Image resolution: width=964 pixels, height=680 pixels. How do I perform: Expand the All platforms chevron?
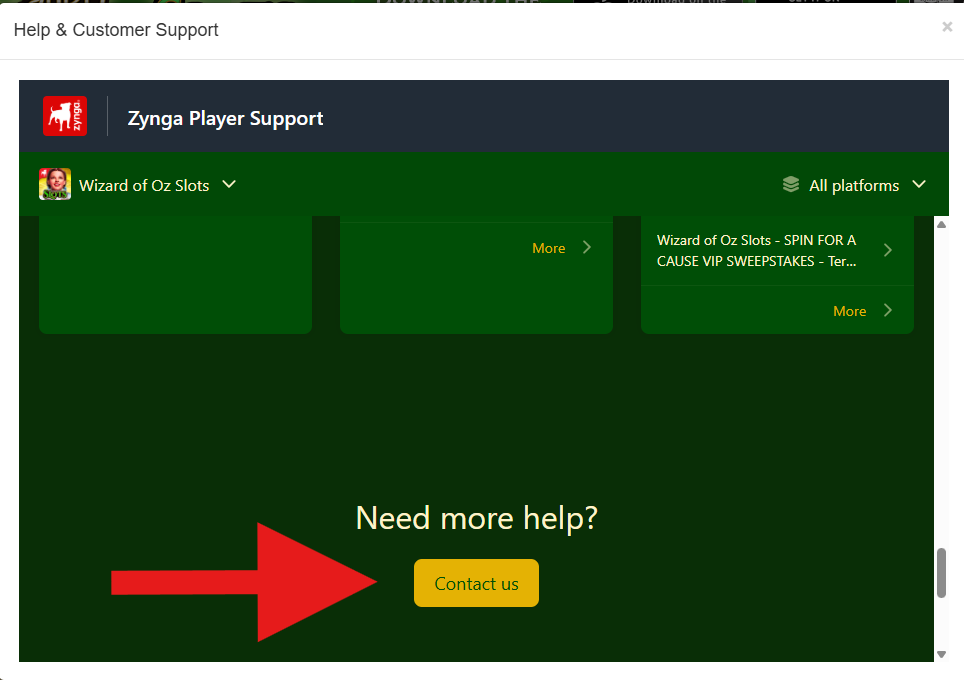[x=920, y=184]
